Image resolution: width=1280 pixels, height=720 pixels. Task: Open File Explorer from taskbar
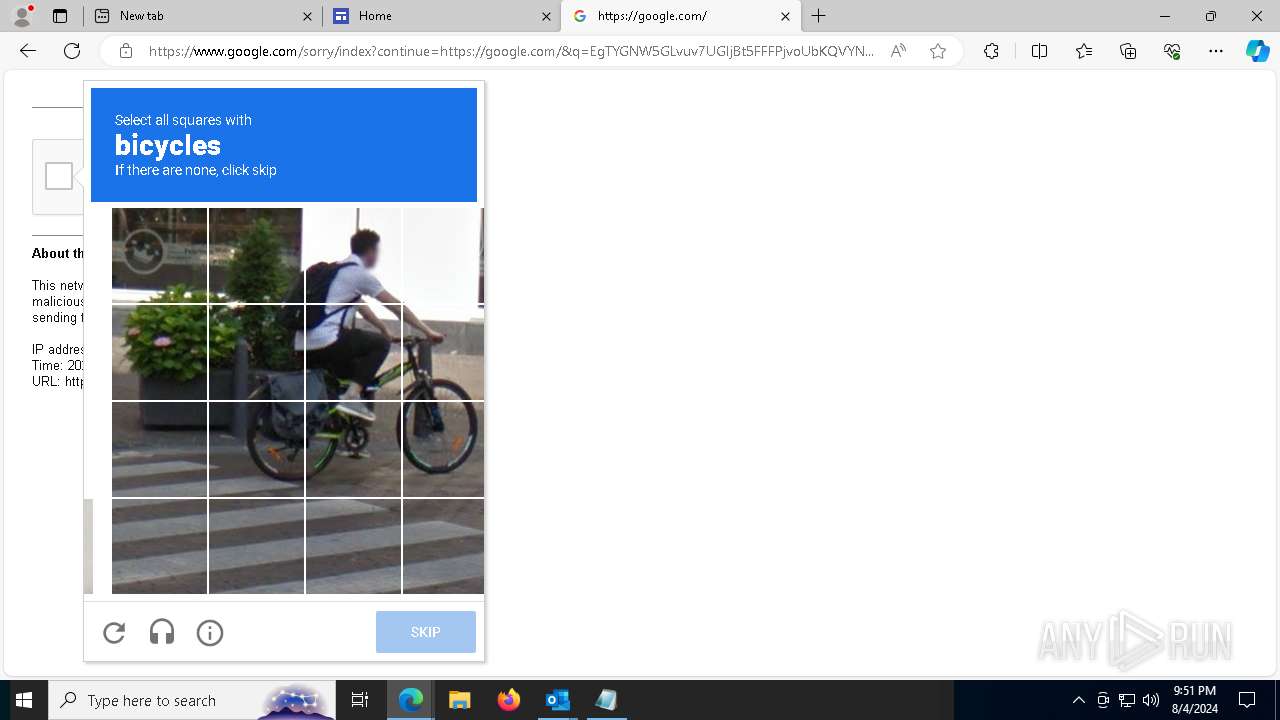point(459,700)
